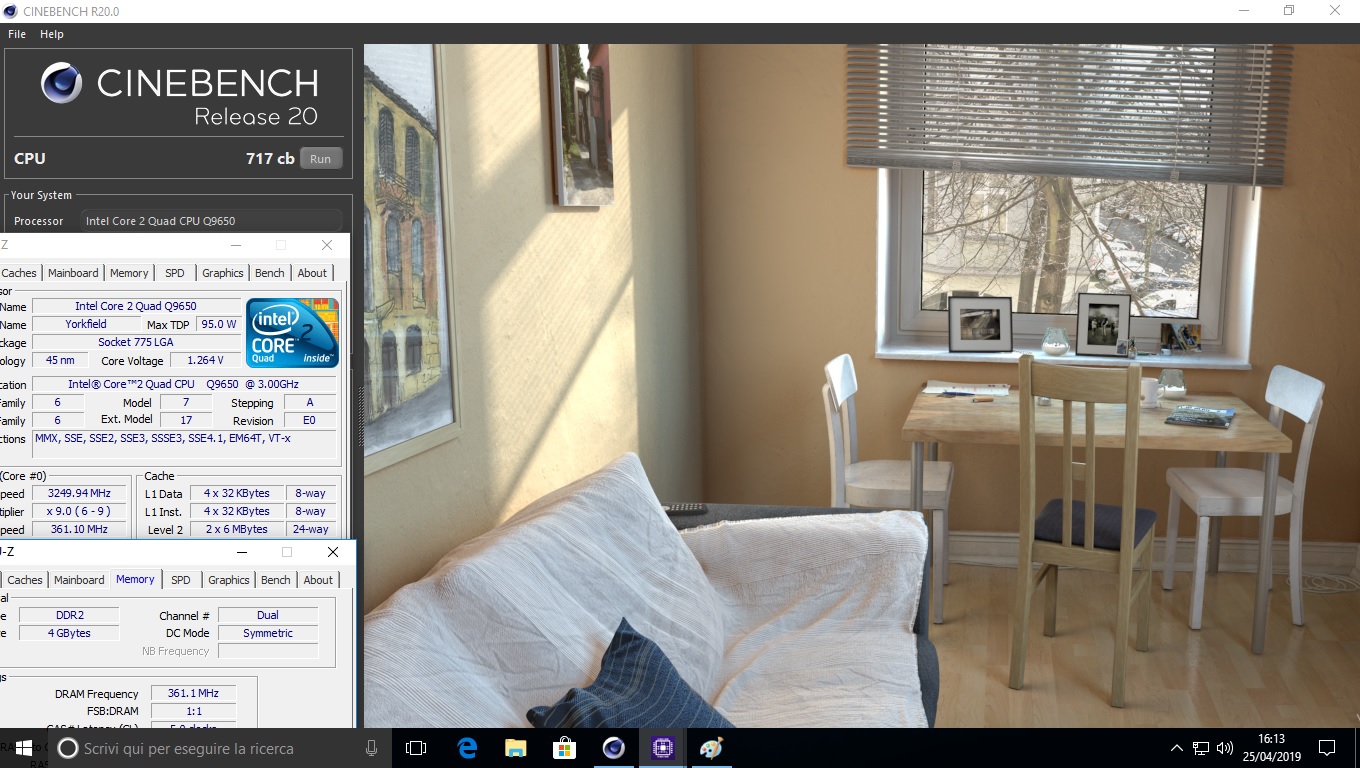The width and height of the screenshot is (1360, 768).
Task: Open Microsoft Store from the taskbar
Action: tap(564, 748)
